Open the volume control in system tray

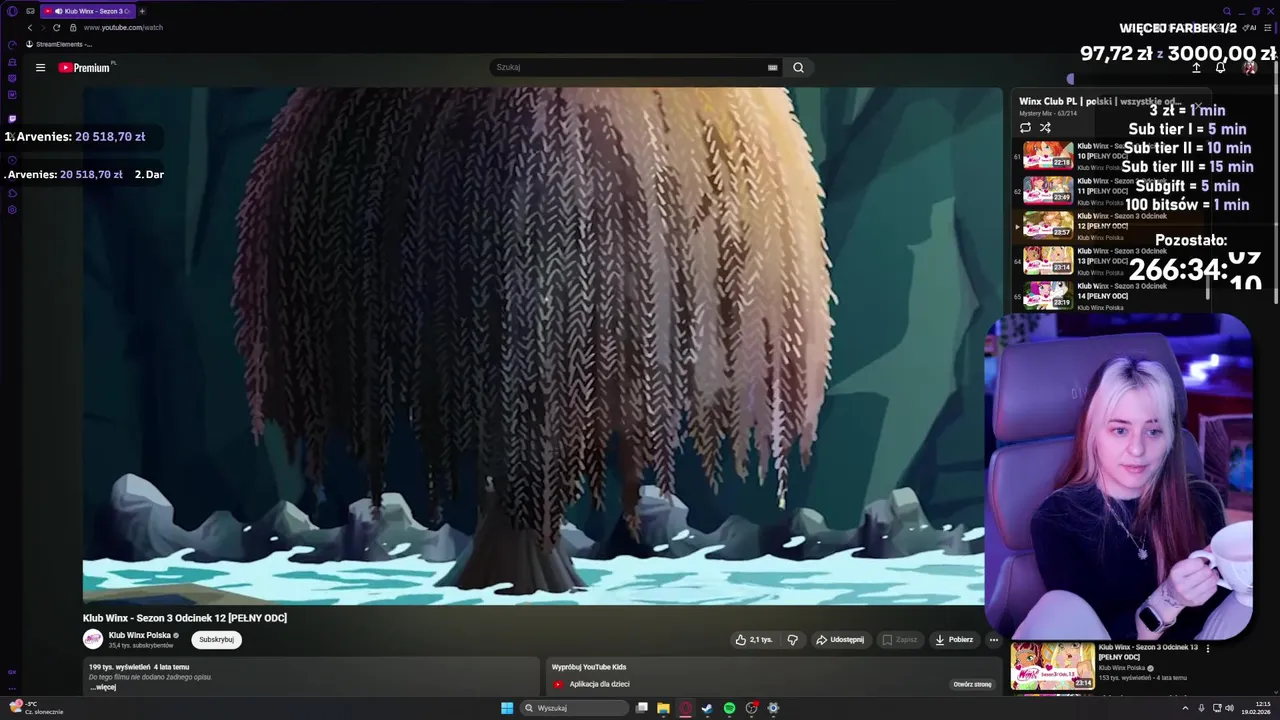tap(1229, 708)
